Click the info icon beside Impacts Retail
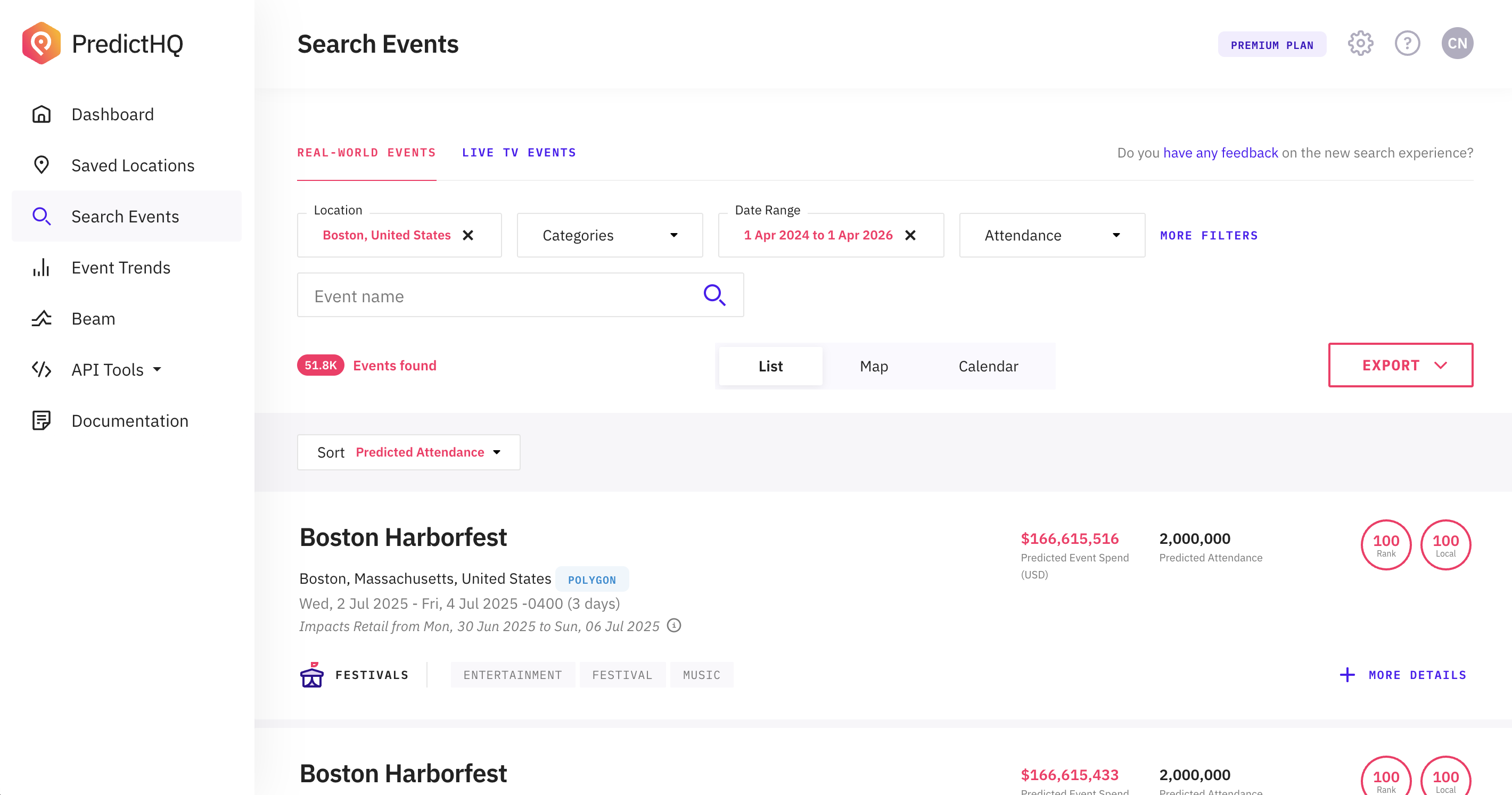Image resolution: width=1512 pixels, height=795 pixels. pyautogui.click(x=674, y=625)
